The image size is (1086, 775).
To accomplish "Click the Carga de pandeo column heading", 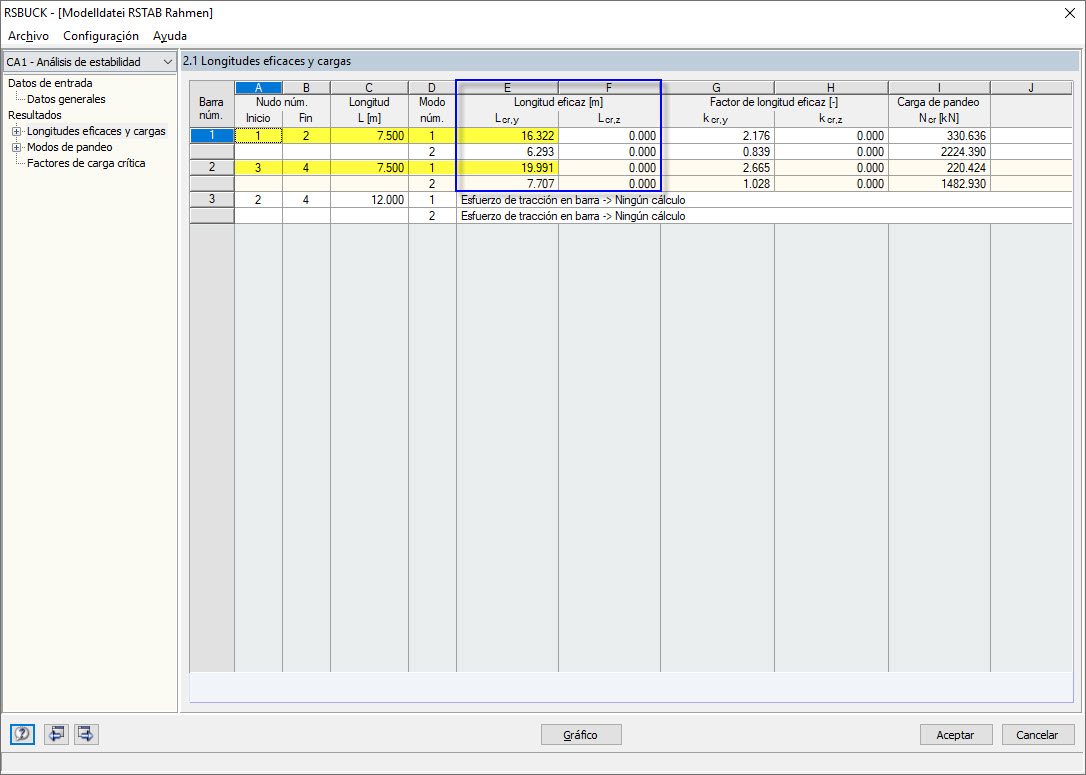I will (x=938, y=102).
